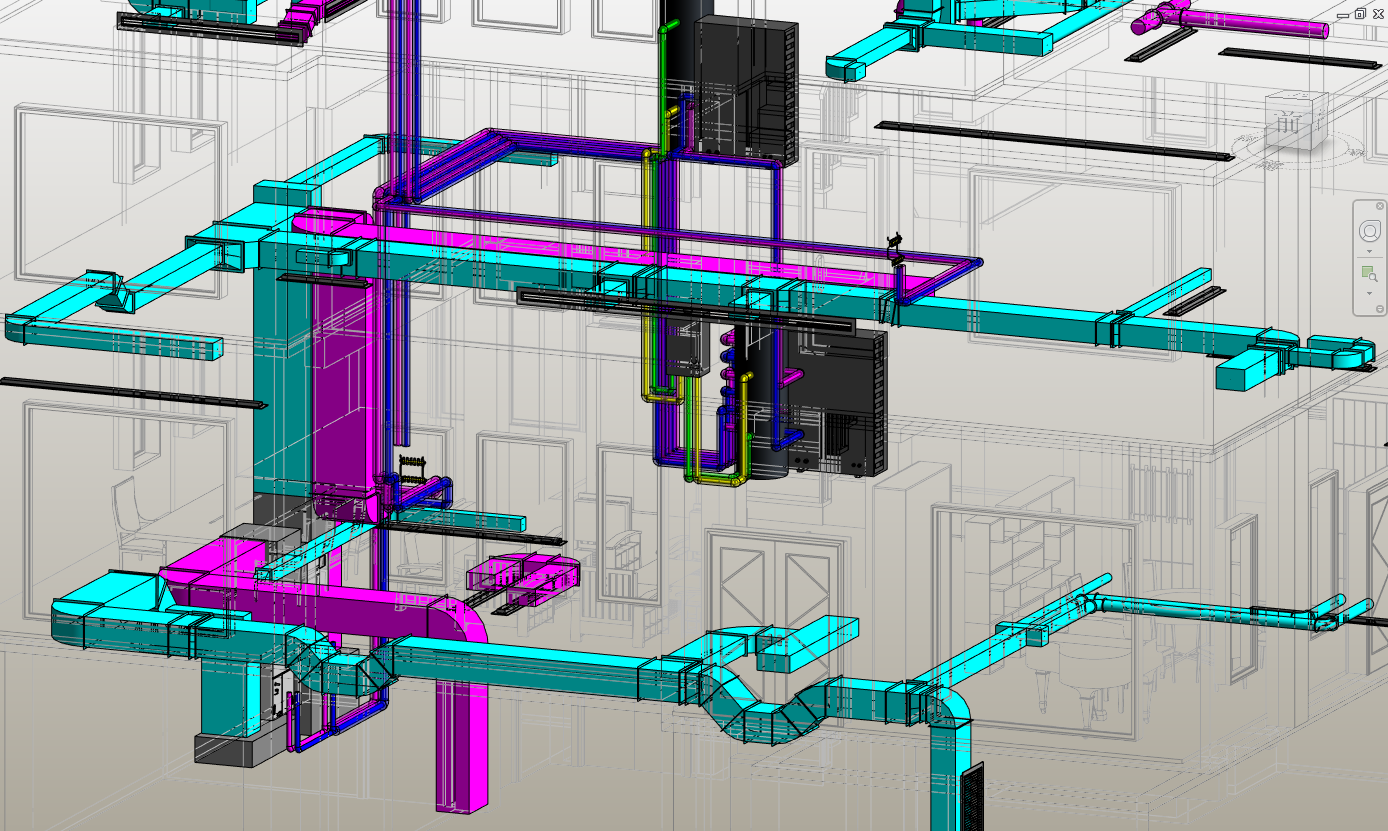Open the navigation bar customize menu

(1380, 309)
